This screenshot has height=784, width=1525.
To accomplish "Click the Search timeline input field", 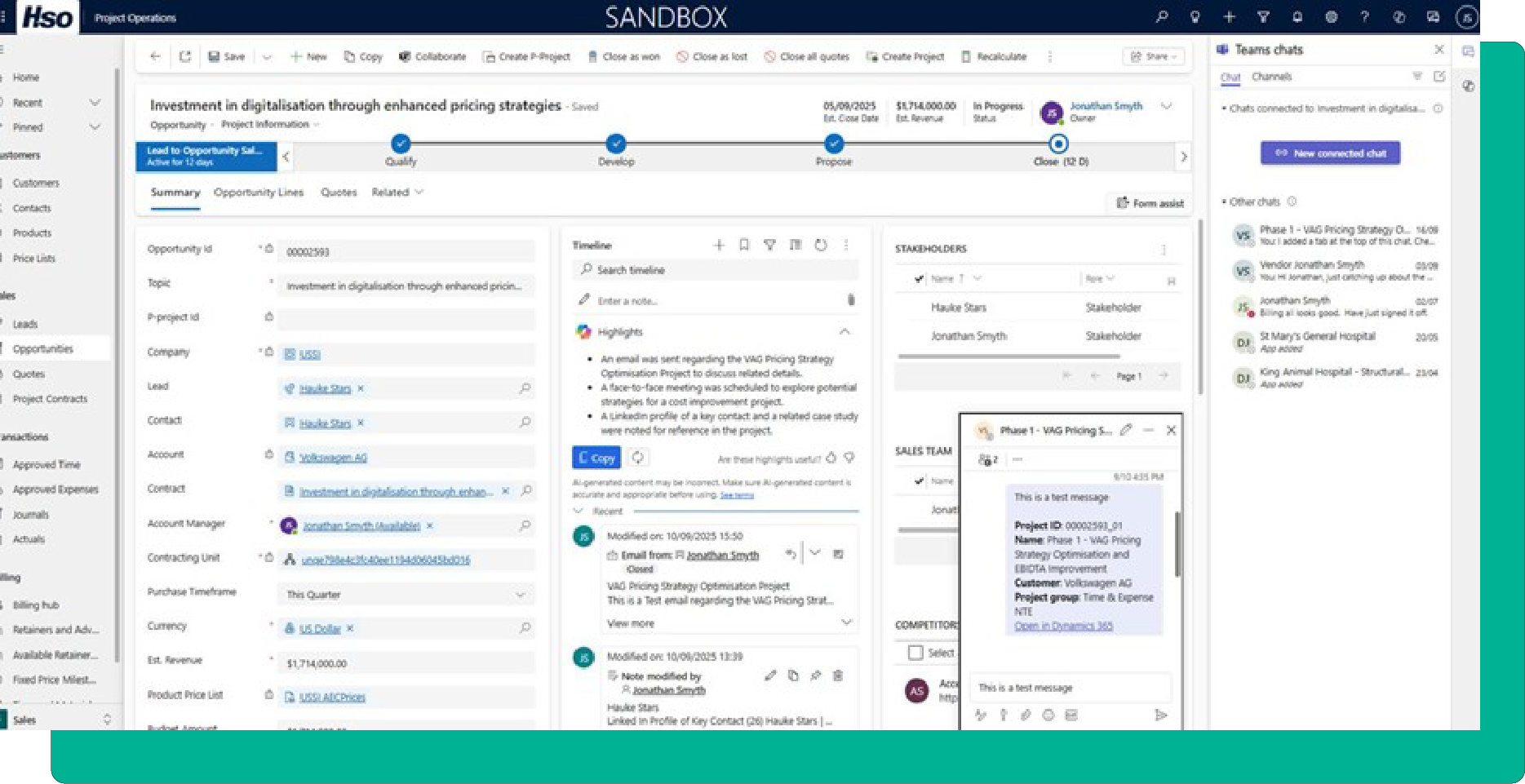I will coord(718,270).
